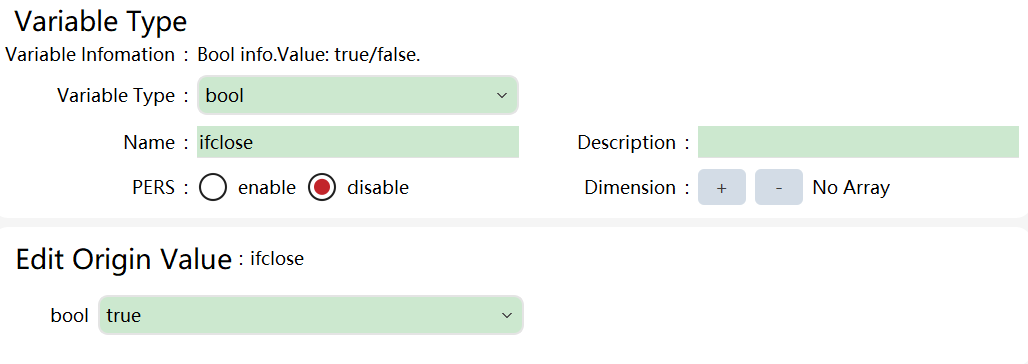Remove a dimension with the minus button
The width and height of the screenshot is (1028, 364).
pos(779,187)
